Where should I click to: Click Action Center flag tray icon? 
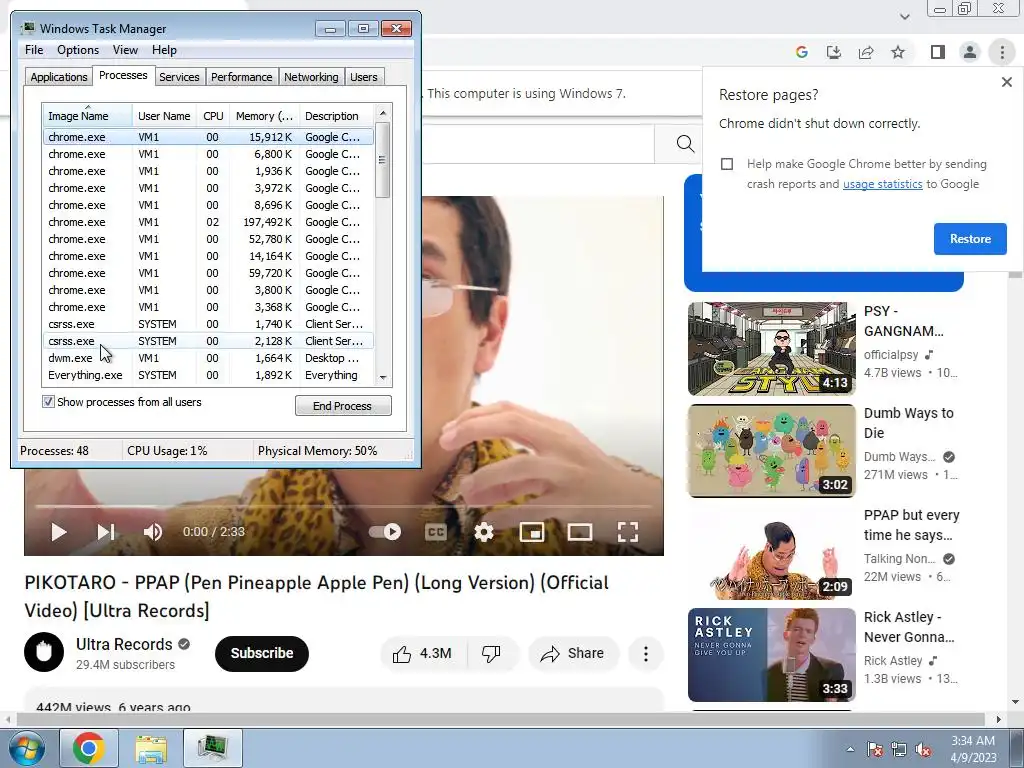pyautogui.click(x=874, y=749)
